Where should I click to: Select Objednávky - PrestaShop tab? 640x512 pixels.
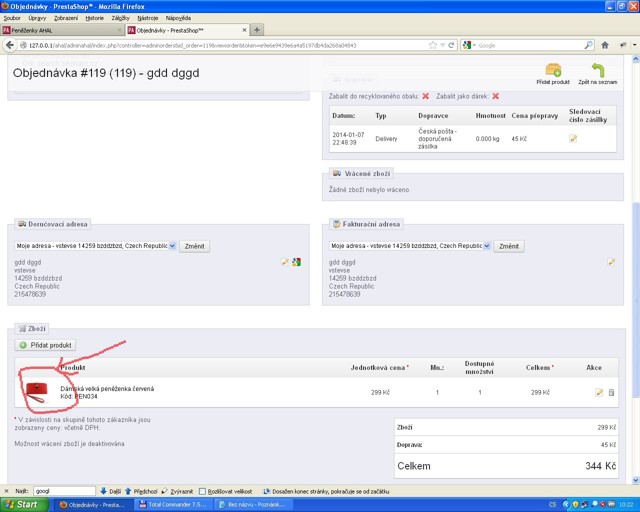187,30
